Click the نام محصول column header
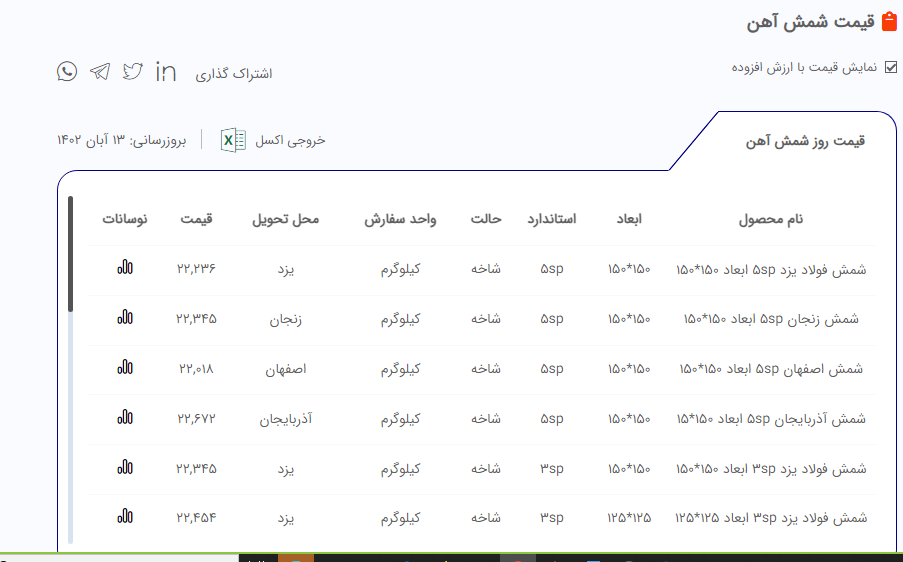This screenshot has height=562, width=903. (770, 219)
